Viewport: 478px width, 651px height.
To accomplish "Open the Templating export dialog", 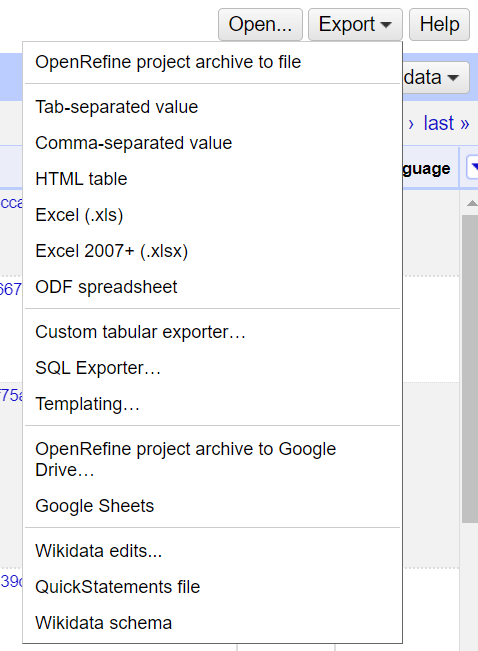I will (x=212, y=404).
